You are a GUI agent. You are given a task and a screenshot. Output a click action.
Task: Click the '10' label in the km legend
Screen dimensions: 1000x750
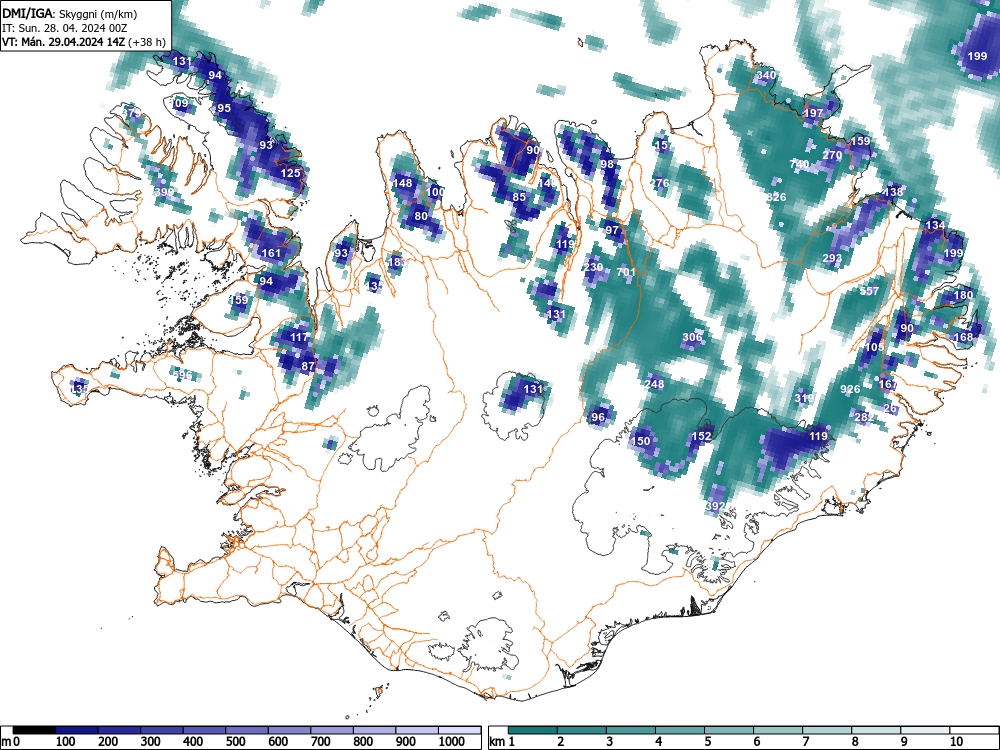pos(956,742)
